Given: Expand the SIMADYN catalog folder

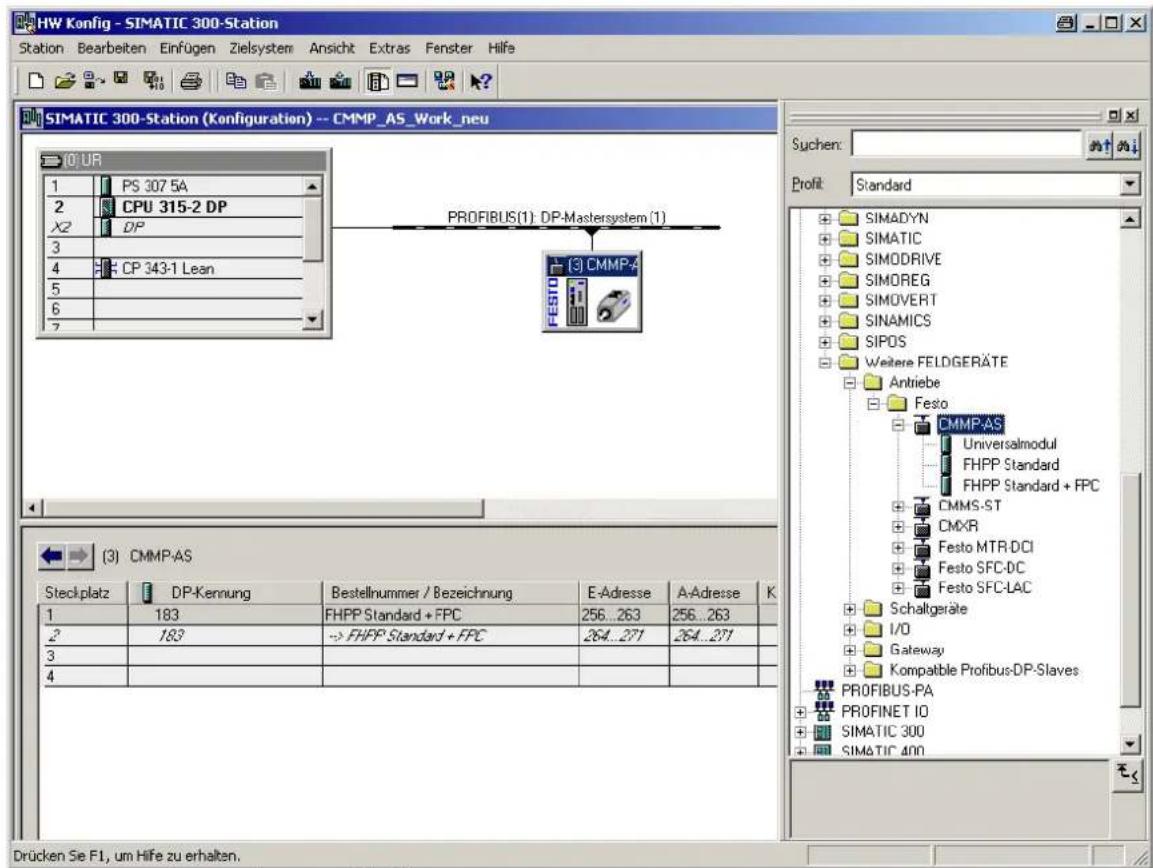Looking at the screenshot, I should click(824, 218).
